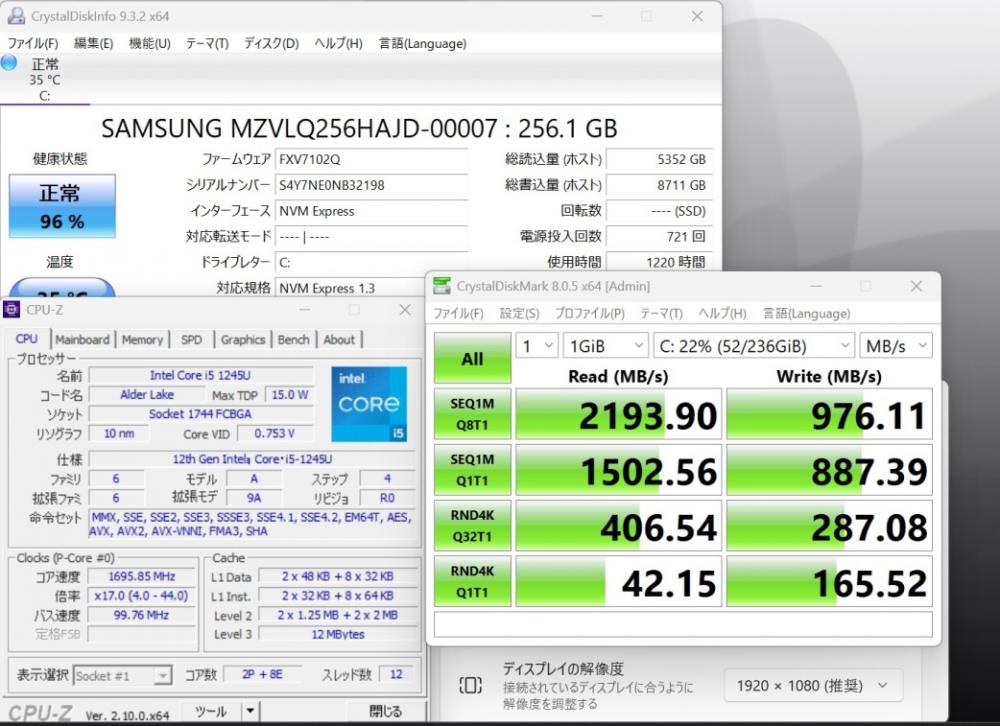Click the CrystalDiskInfo app icon in title bar
1000x726 pixels.
pos(15,16)
